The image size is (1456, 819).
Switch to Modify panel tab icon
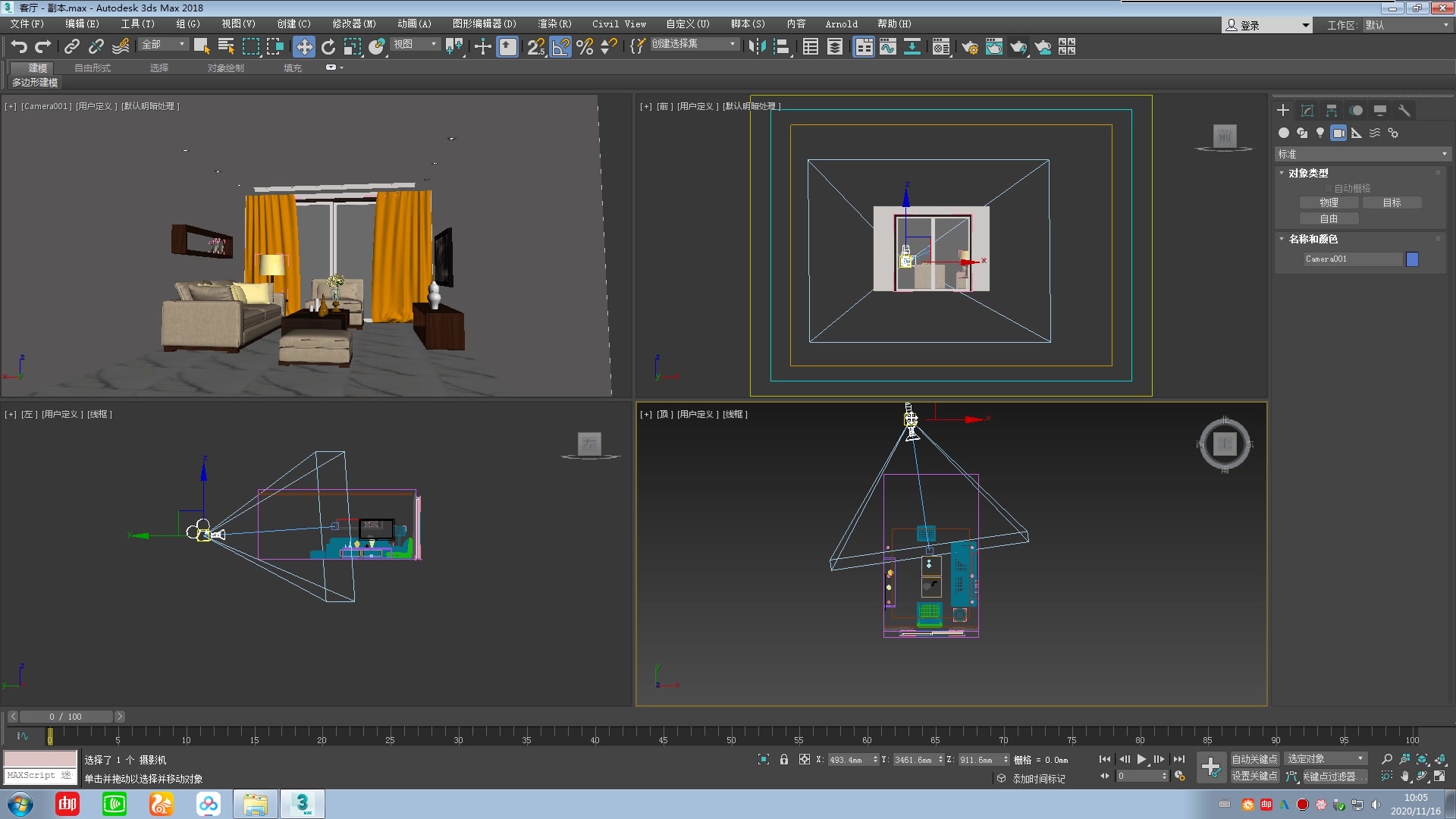coord(1307,111)
